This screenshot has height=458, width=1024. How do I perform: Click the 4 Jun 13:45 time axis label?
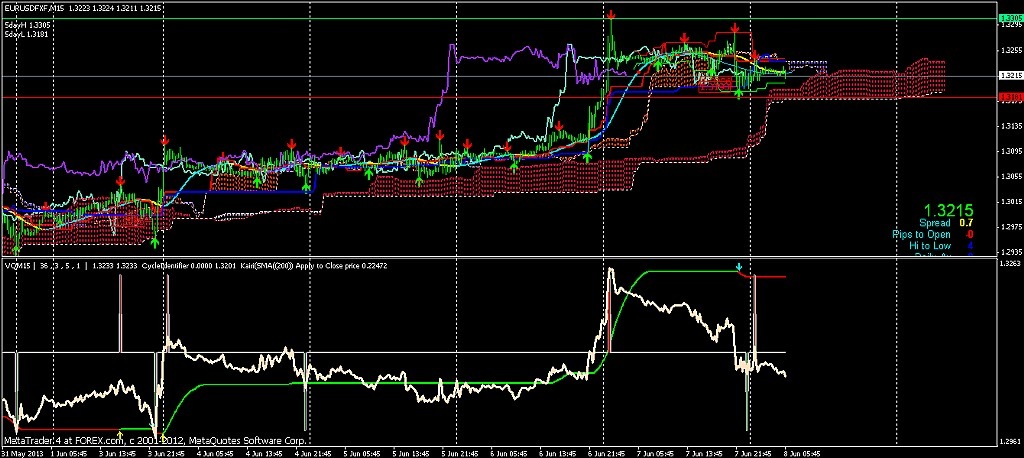[264, 453]
